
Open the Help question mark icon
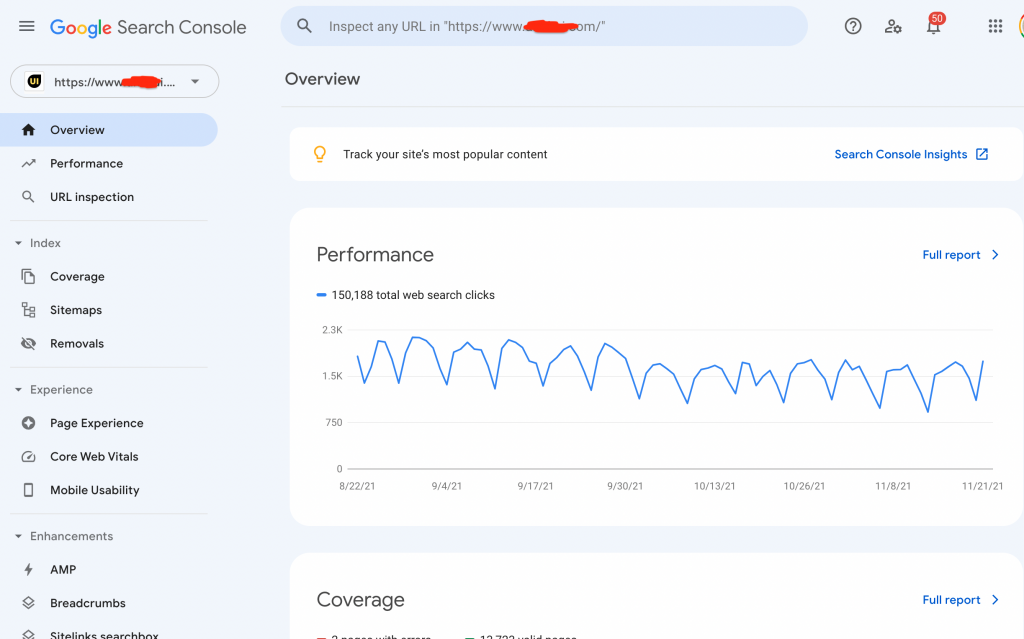click(853, 26)
